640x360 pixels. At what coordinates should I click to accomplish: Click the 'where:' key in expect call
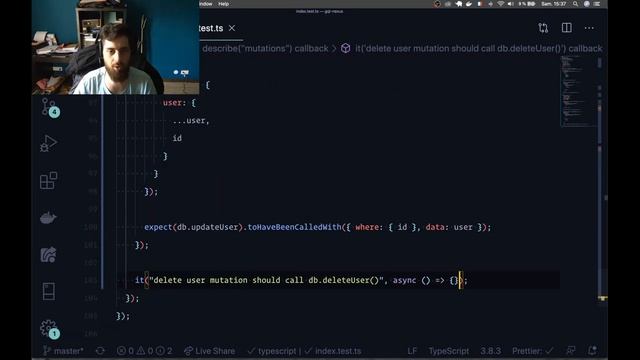[369, 227]
